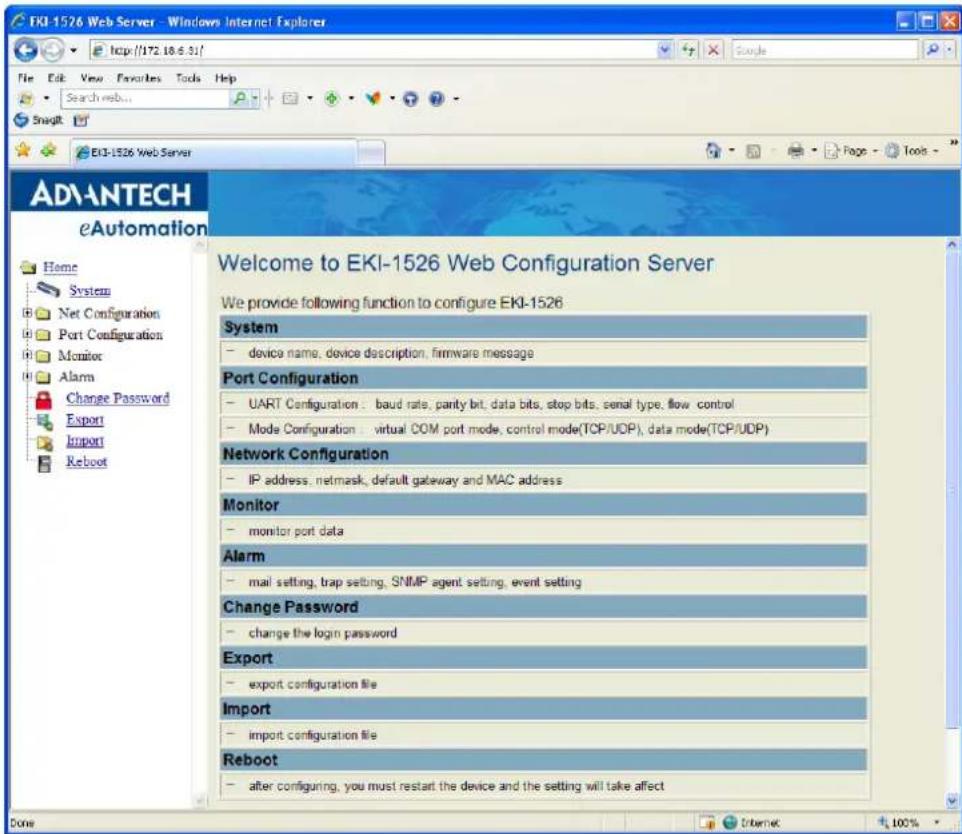Click the Export icon in the sidebar
962x834 pixels.
click(x=44, y=421)
